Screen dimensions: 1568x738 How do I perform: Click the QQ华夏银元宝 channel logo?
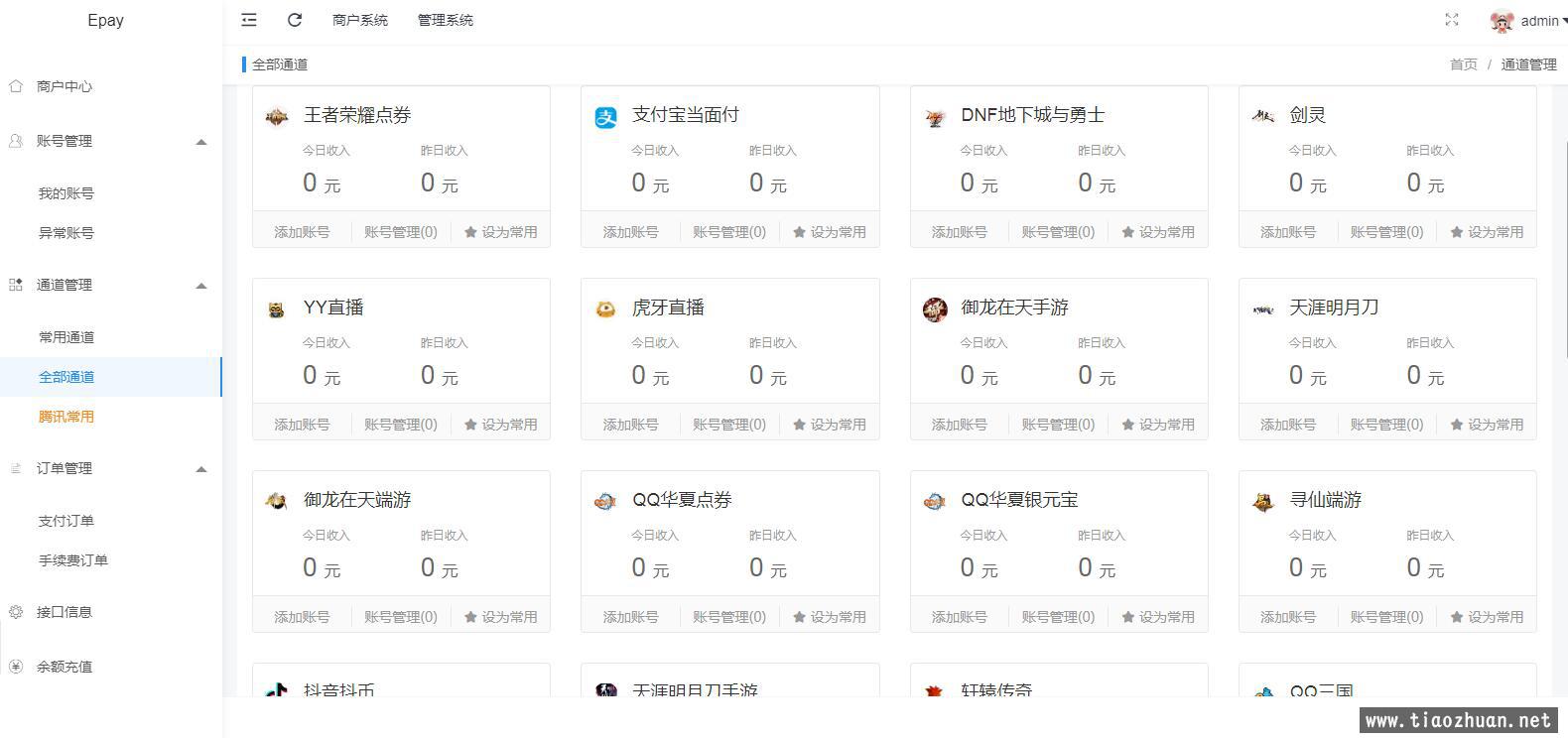pyautogui.click(x=935, y=502)
